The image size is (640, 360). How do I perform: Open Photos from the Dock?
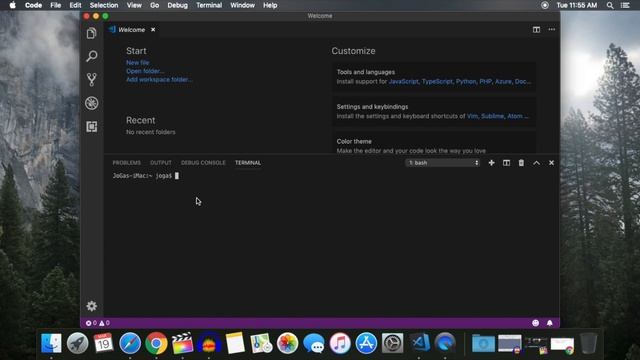pyautogui.click(x=287, y=343)
